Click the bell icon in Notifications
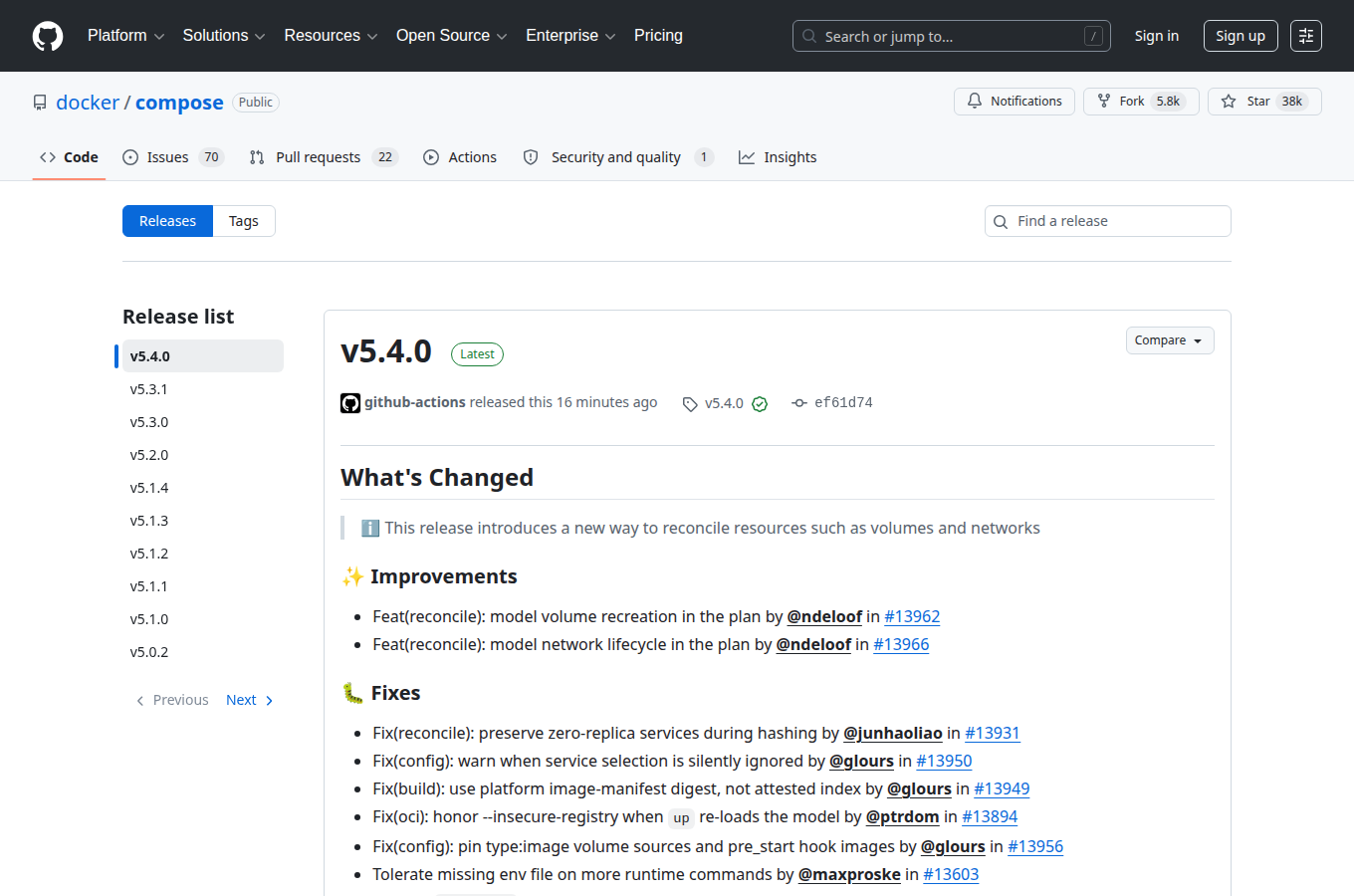Screen dimensions: 1354x896 tap(975, 101)
